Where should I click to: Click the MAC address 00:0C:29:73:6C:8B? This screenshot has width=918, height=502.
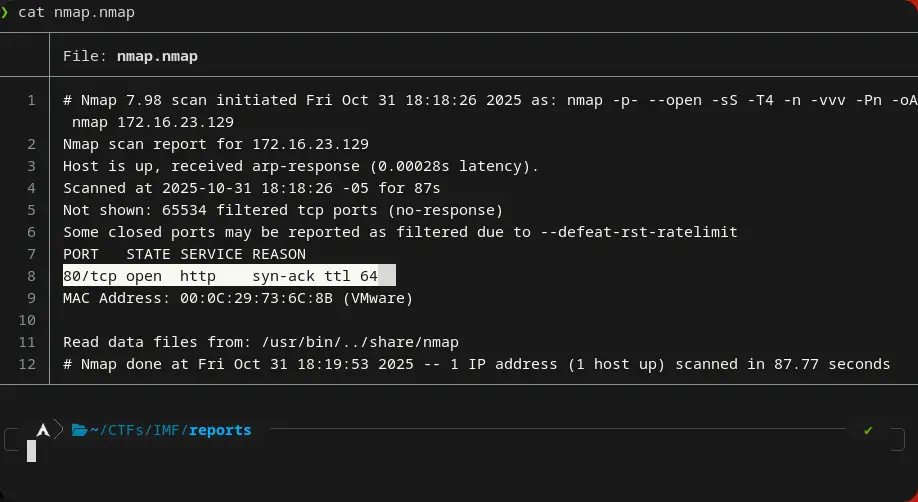coord(251,298)
